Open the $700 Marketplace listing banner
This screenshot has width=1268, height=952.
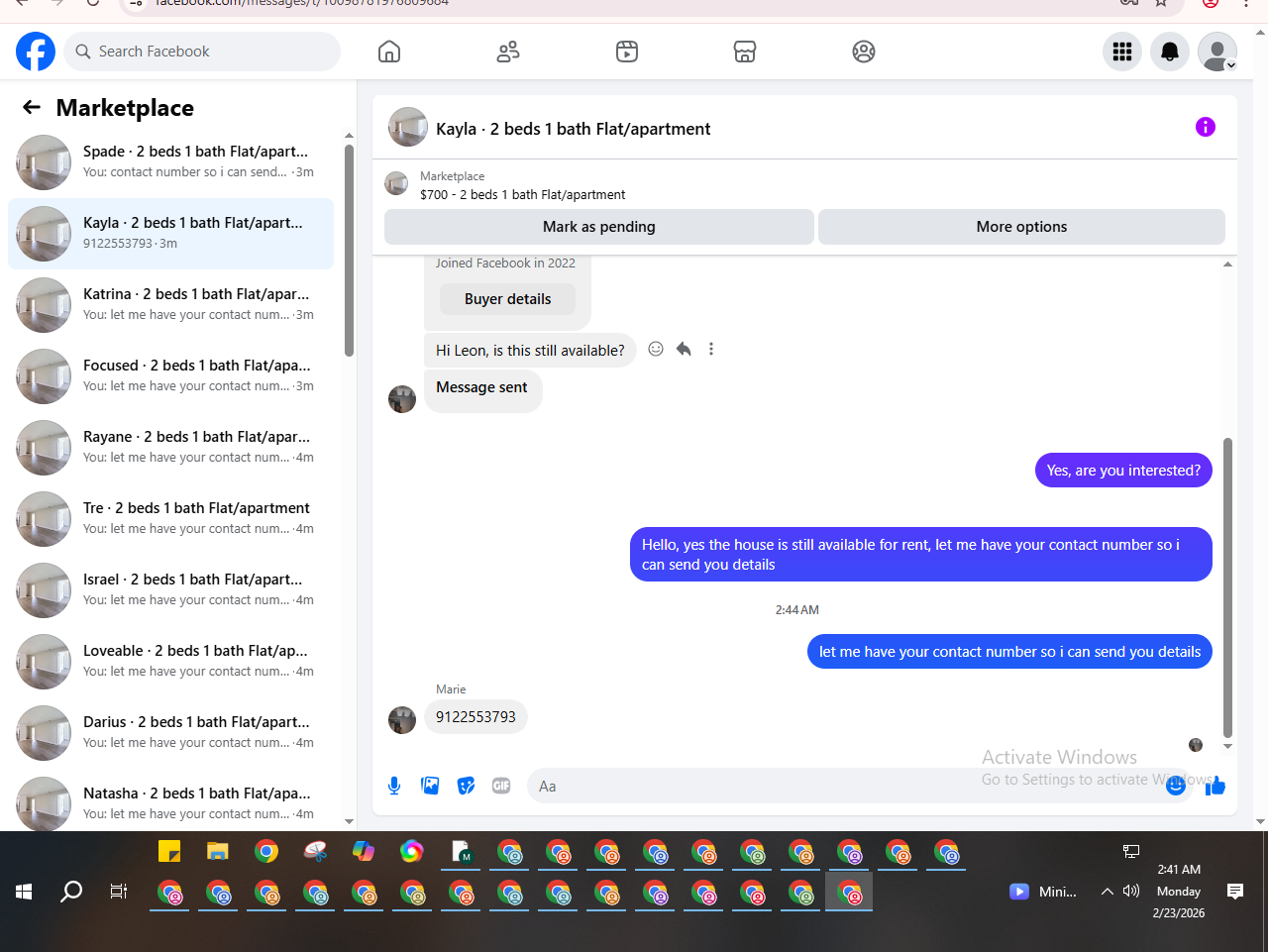click(x=523, y=185)
